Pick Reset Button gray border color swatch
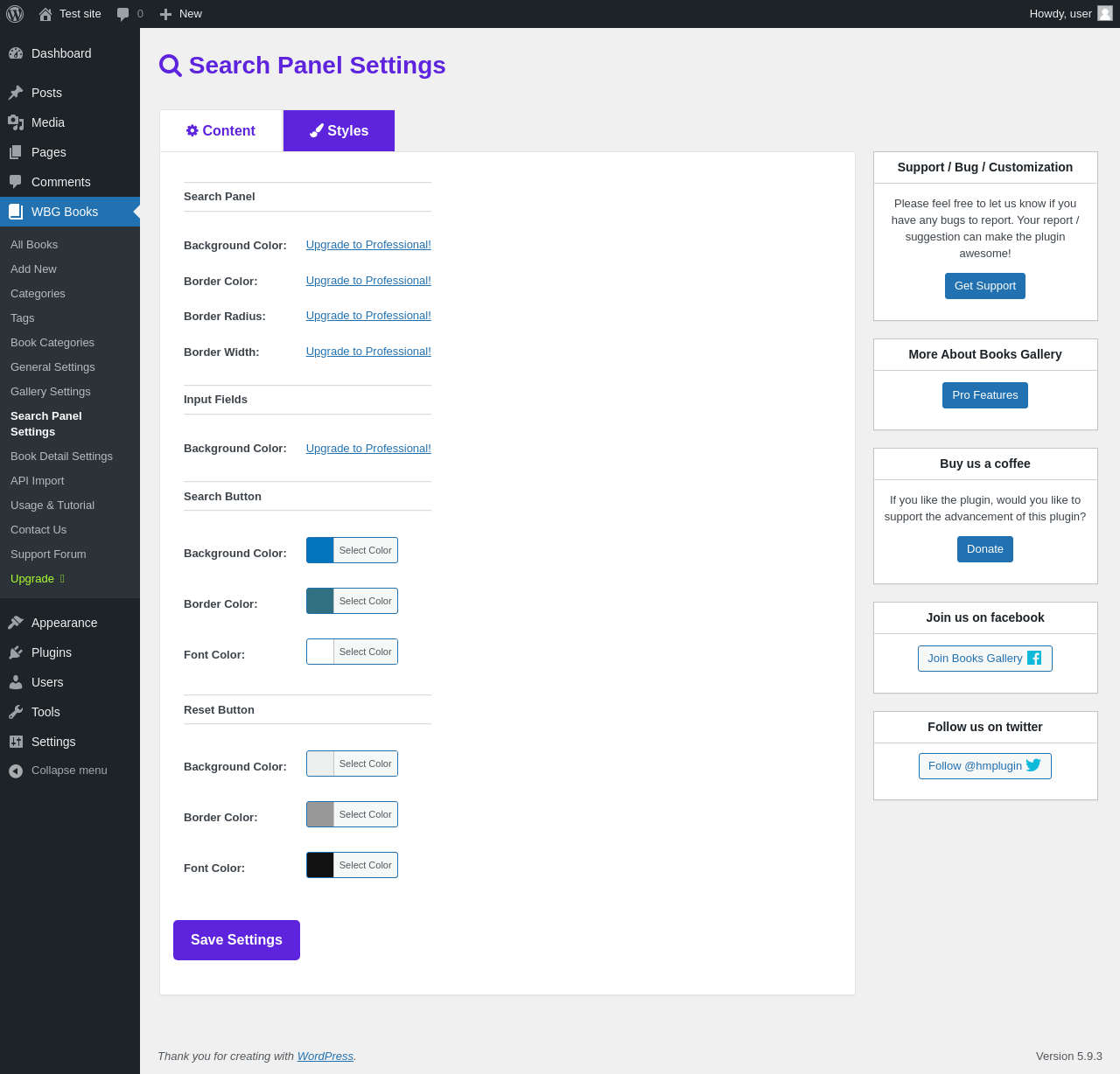 click(x=320, y=814)
